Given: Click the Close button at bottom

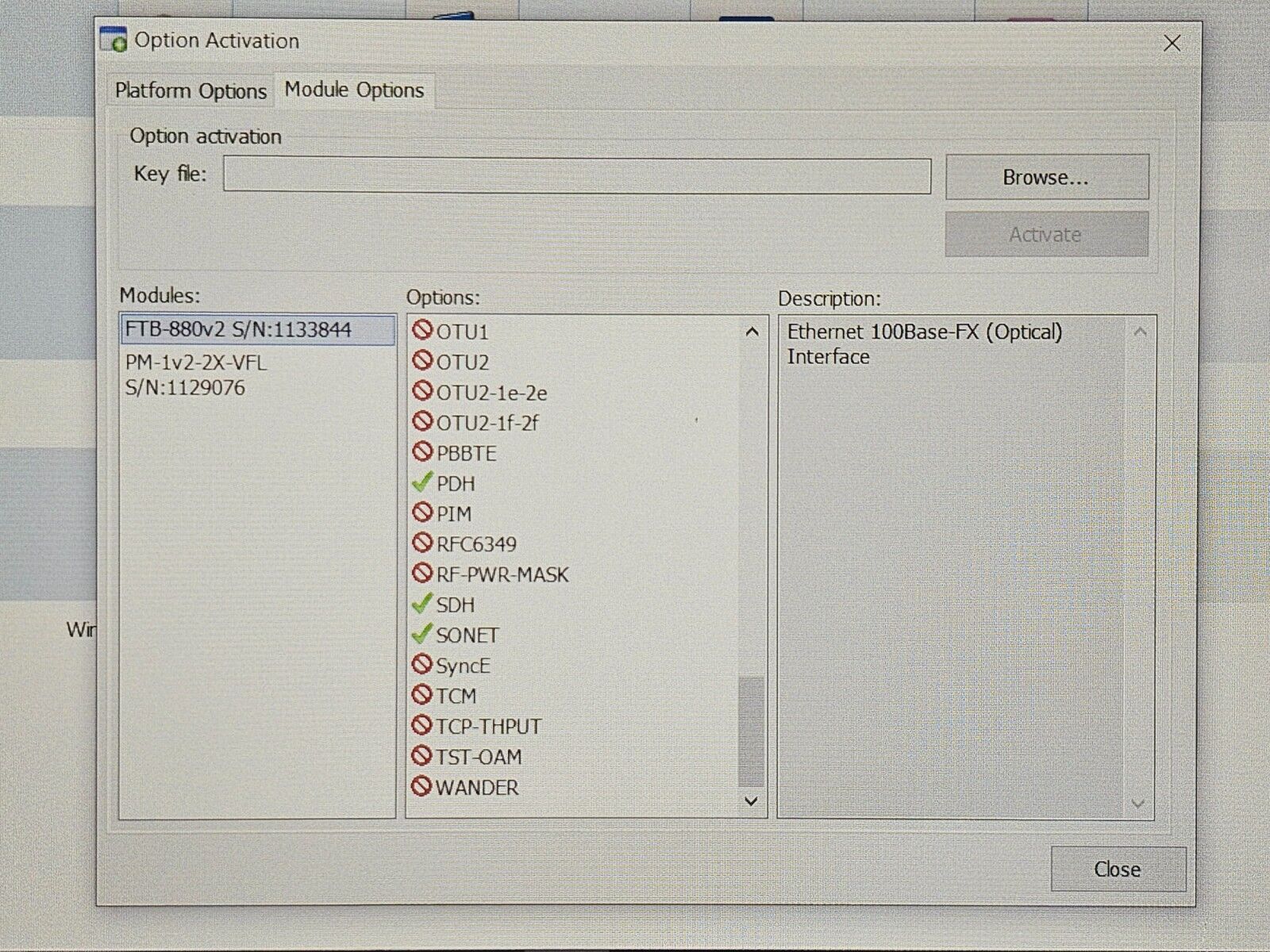Looking at the screenshot, I should point(1118,869).
